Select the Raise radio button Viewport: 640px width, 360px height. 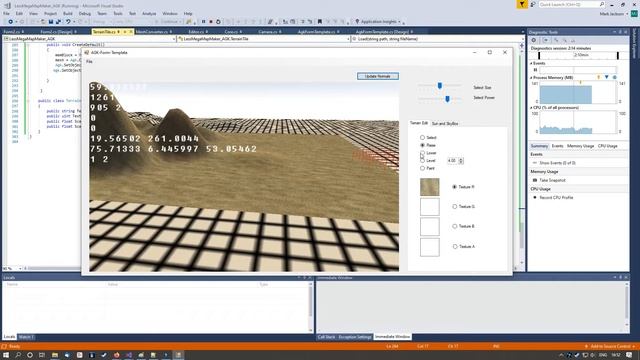(422, 145)
